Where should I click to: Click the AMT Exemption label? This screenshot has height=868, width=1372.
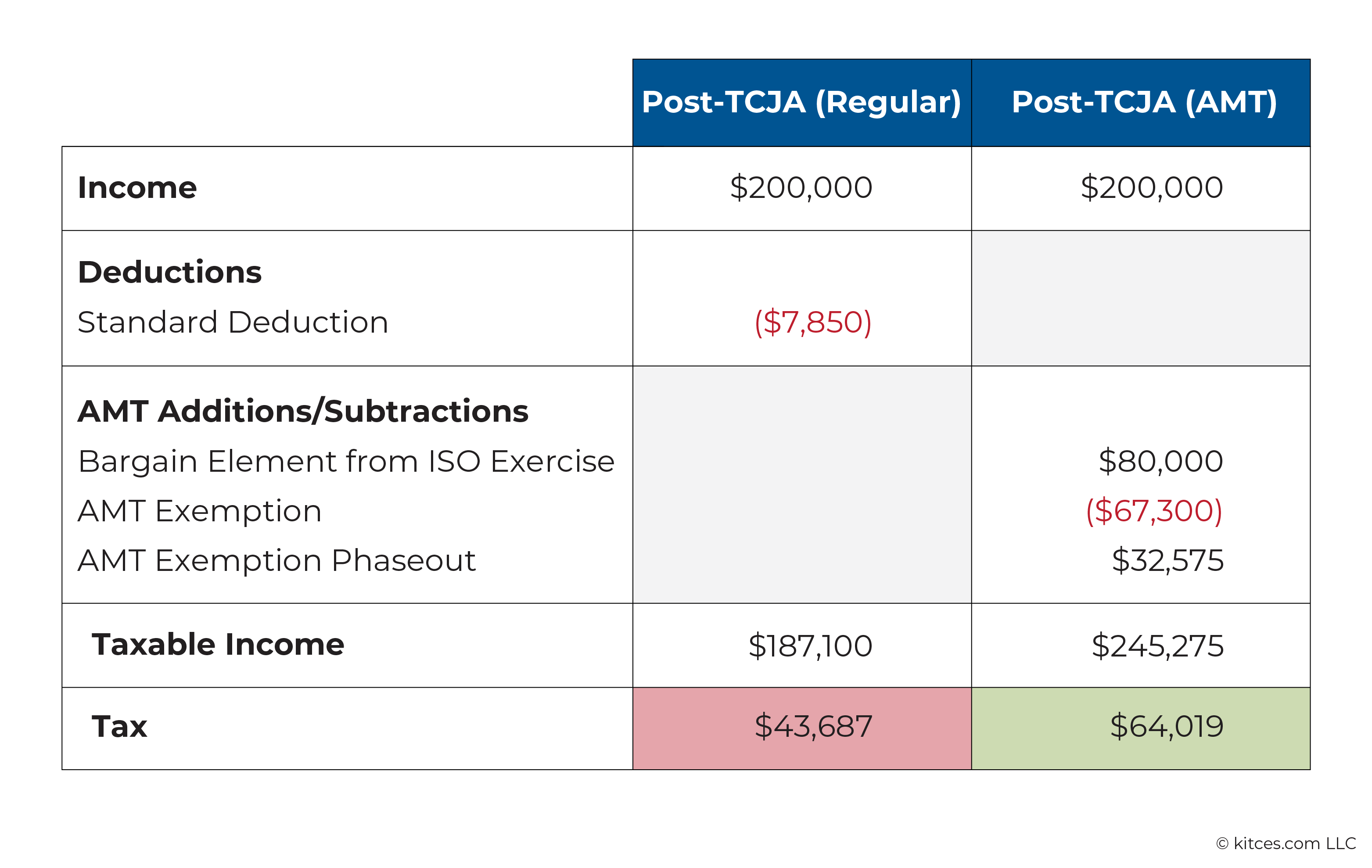[x=199, y=510]
